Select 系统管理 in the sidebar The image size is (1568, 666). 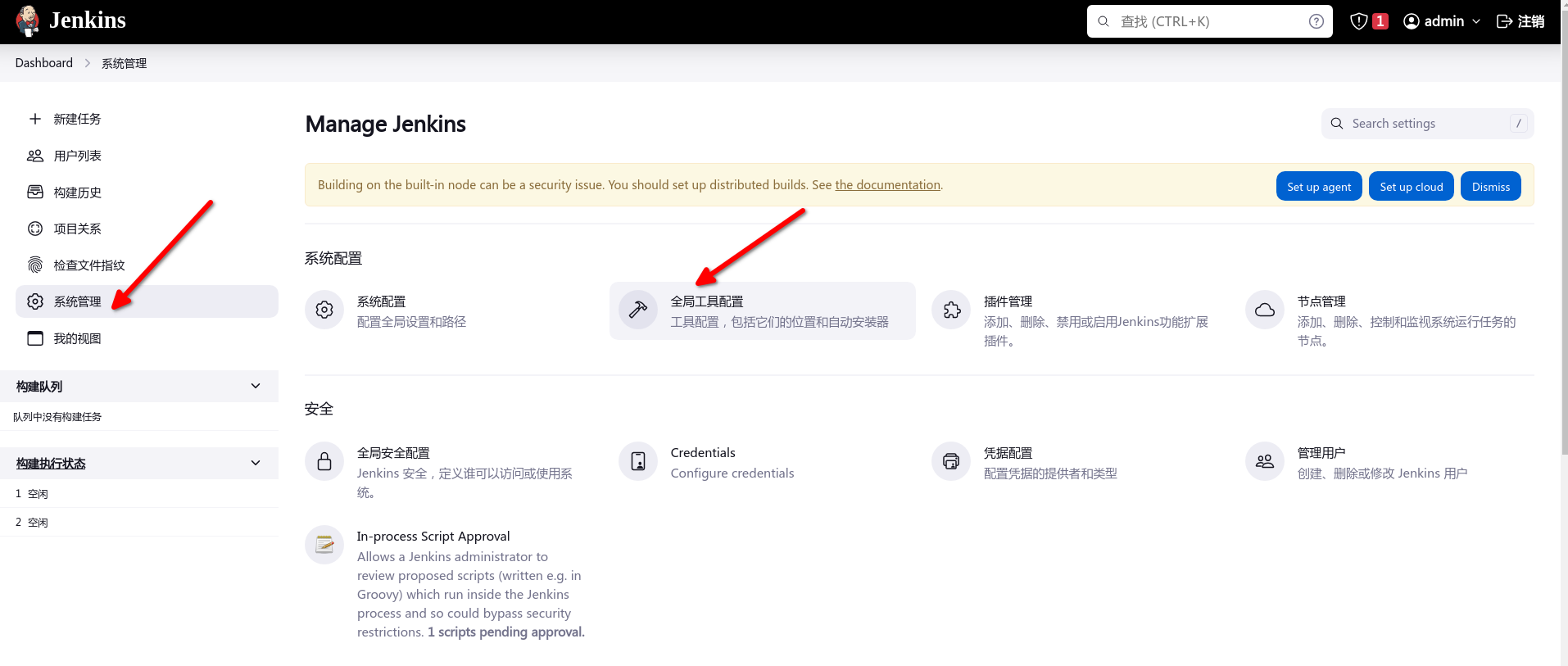click(x=147, y=301)
